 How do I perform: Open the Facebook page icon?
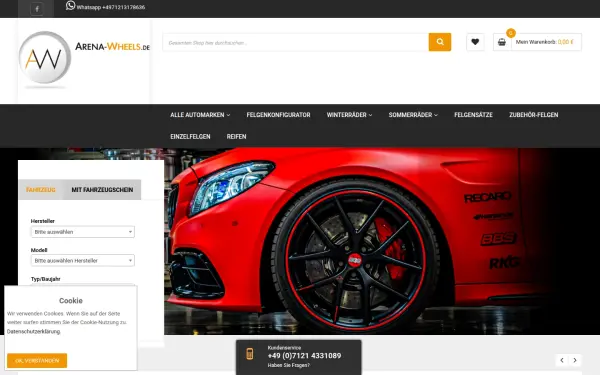coord(37,9)
